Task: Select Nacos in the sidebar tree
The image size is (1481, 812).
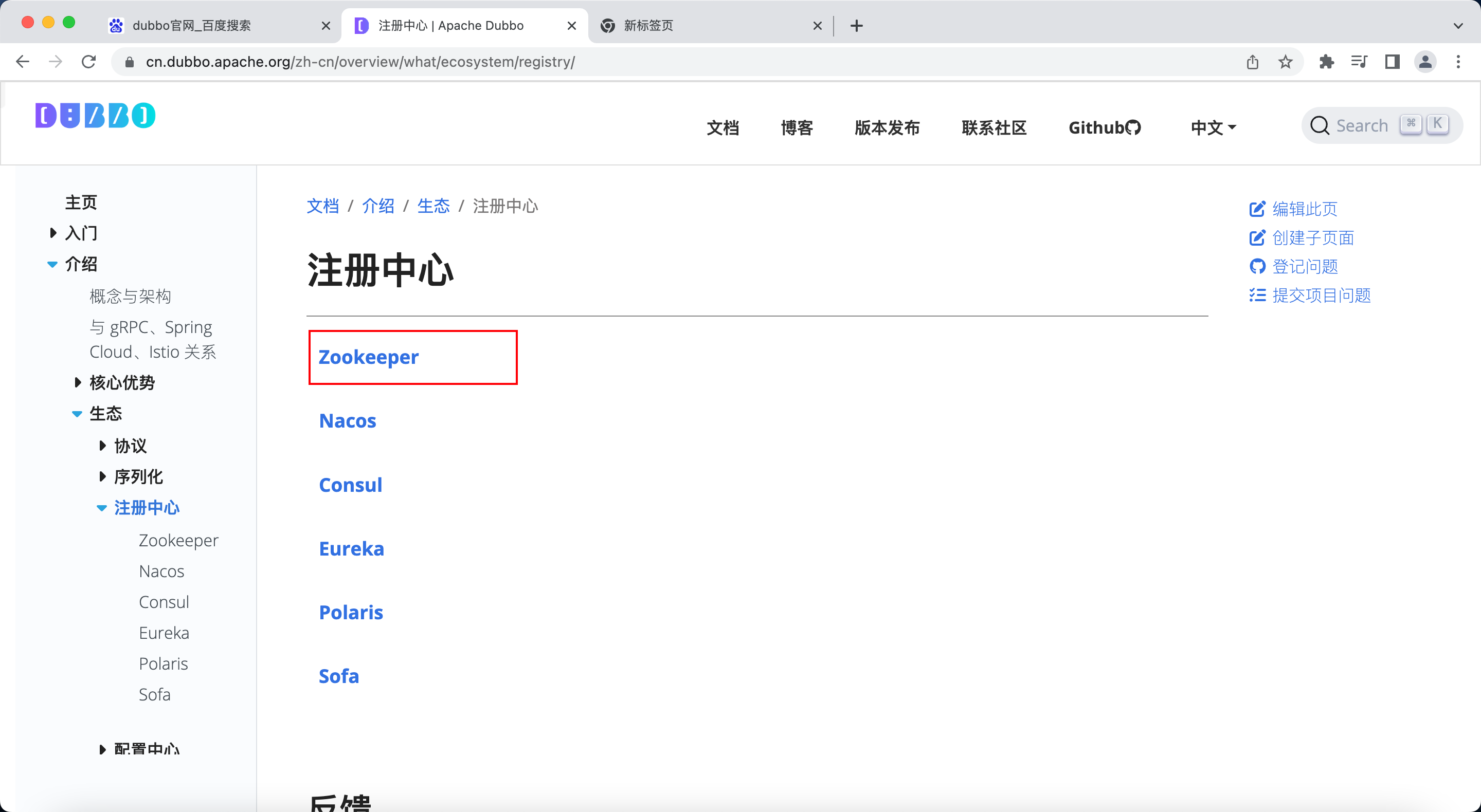Action: [x=161, y=571]
